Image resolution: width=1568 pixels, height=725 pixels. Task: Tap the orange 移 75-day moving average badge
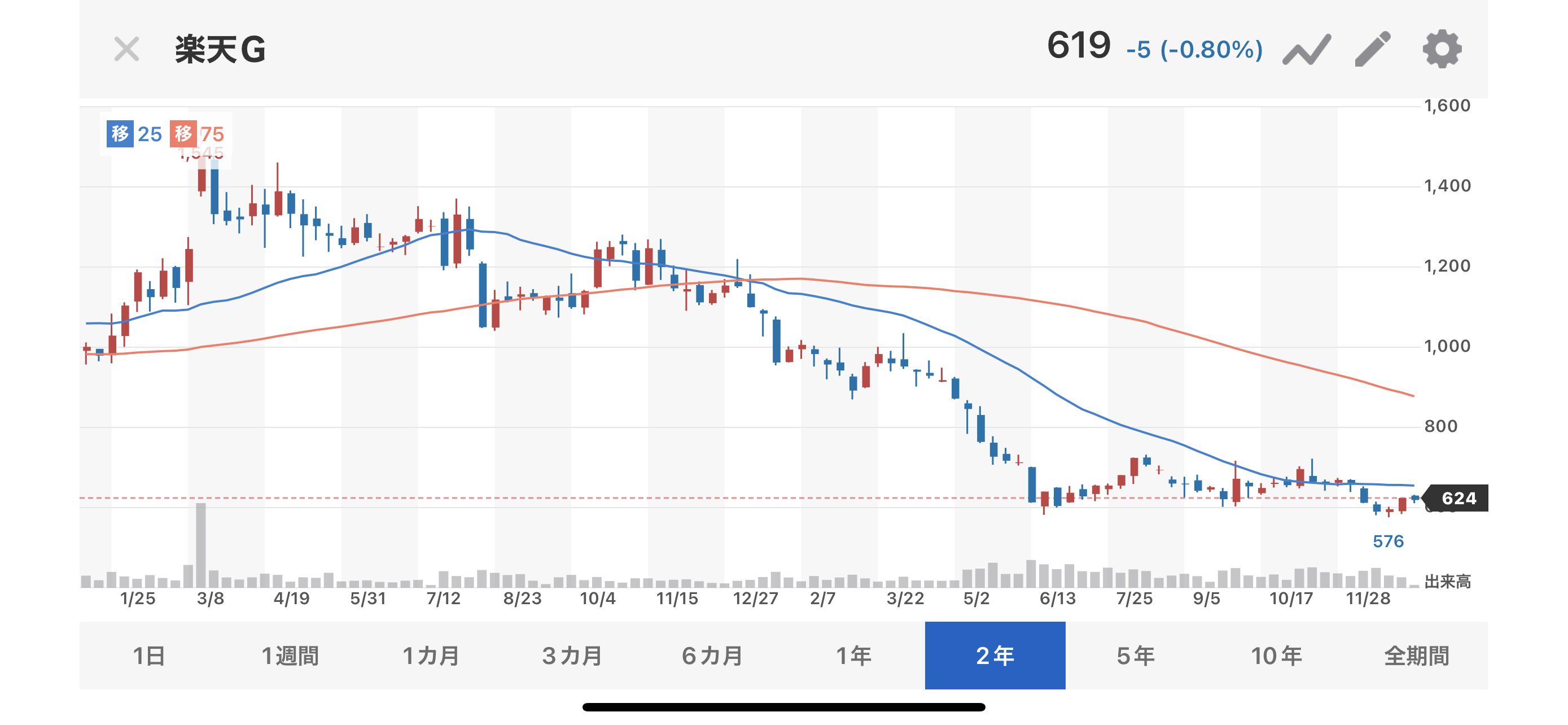pyautogui.click(x=183, y=133)
